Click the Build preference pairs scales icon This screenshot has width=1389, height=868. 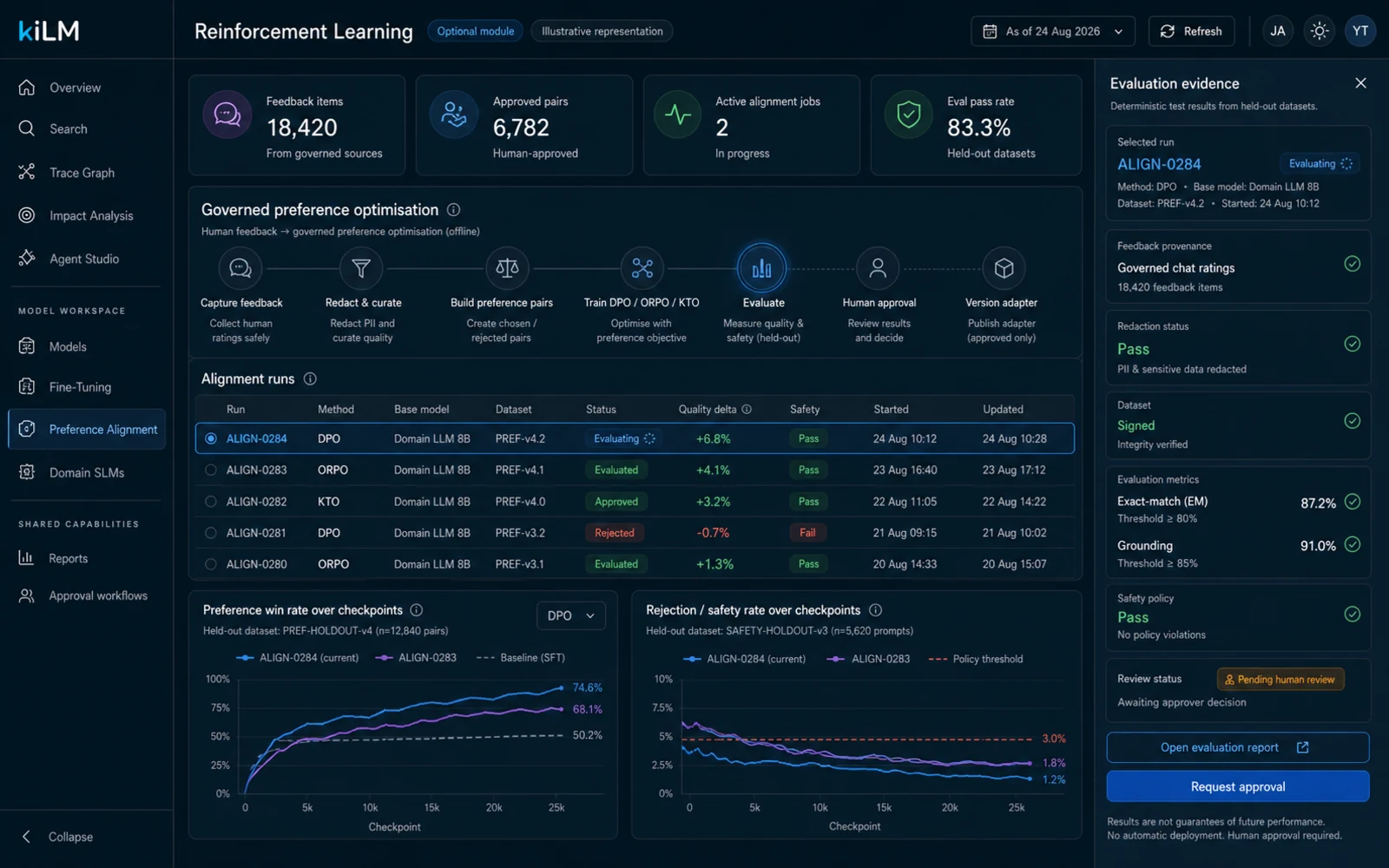click(507, 268)
